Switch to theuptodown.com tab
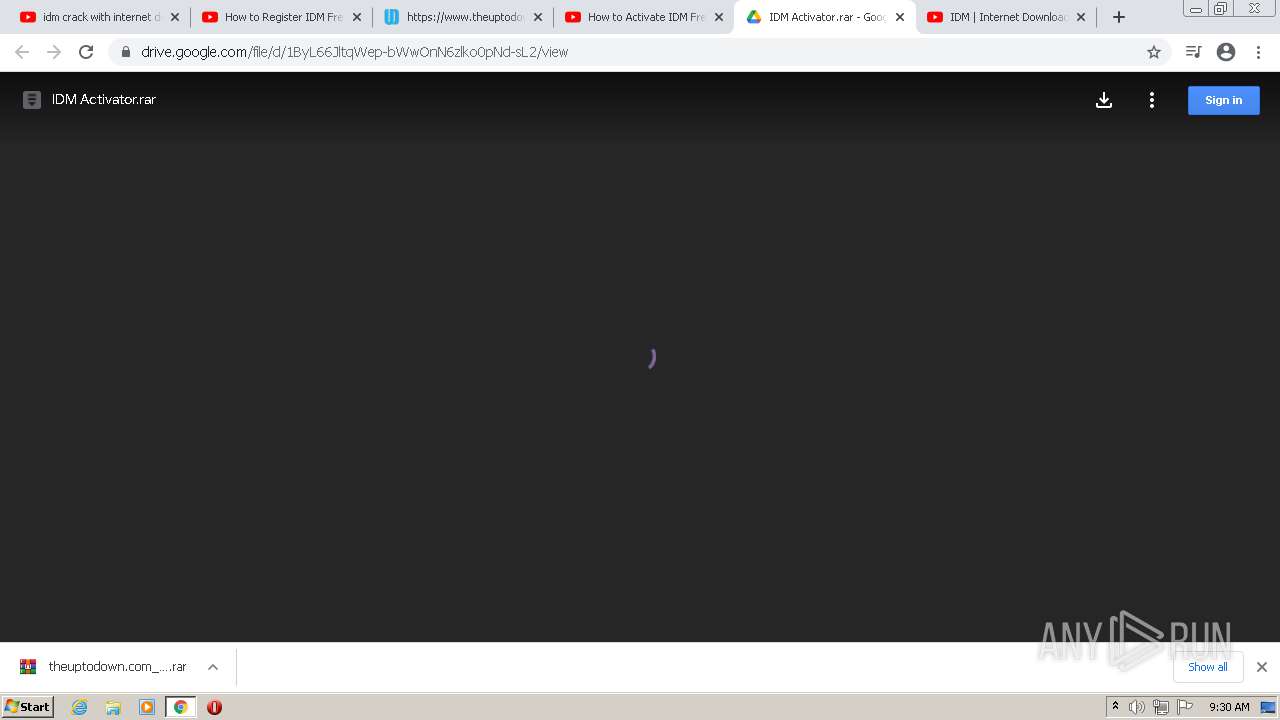 tap(463, 17)
